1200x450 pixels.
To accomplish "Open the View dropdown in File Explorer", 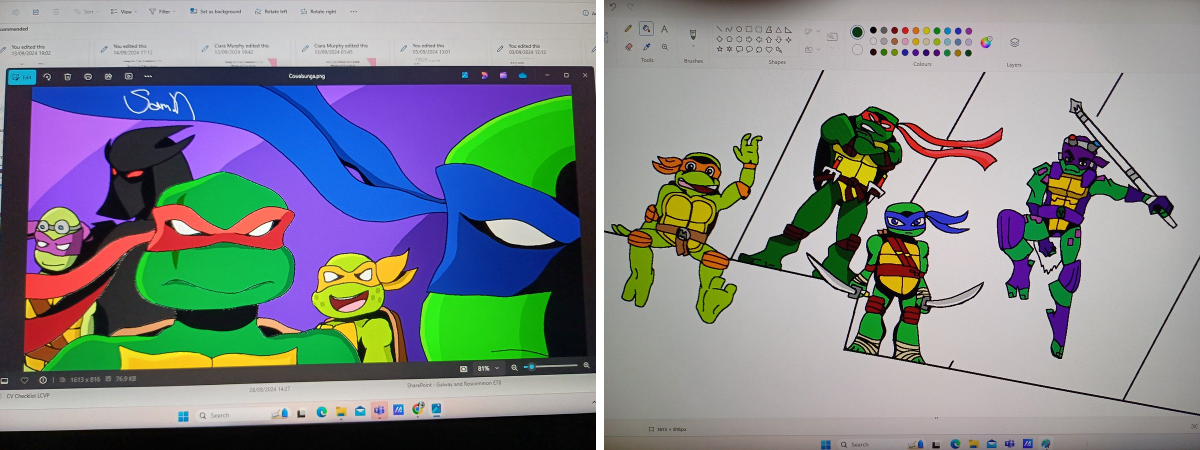I will coord(123,11).
